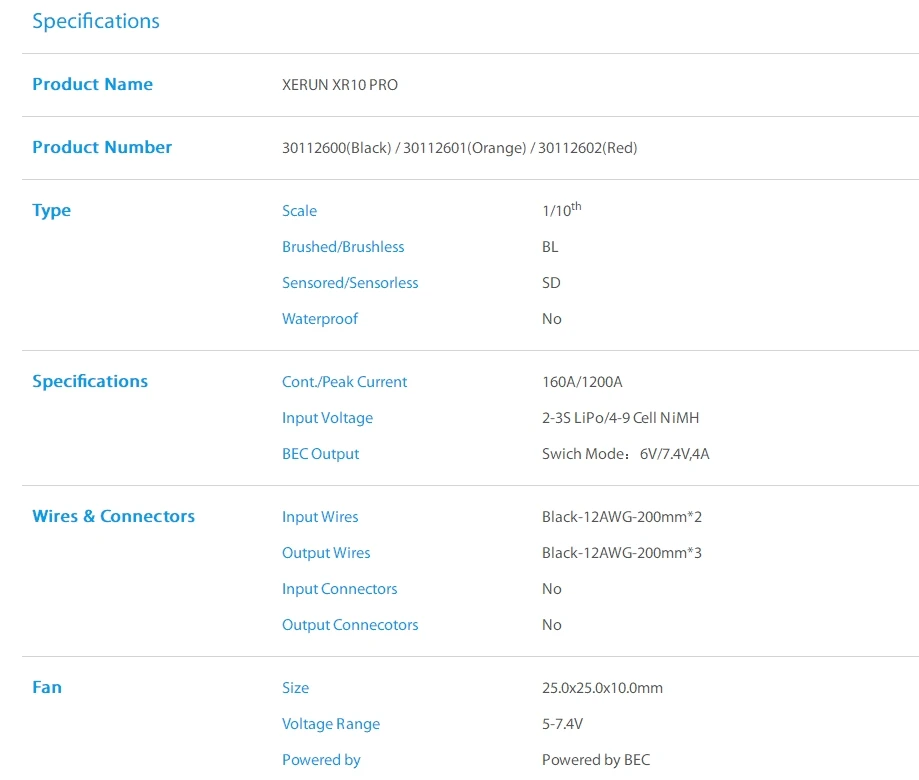Select the blue Powered by label
Screen dimensions: 919x780
pyautogui.click(x=321, y=760)
